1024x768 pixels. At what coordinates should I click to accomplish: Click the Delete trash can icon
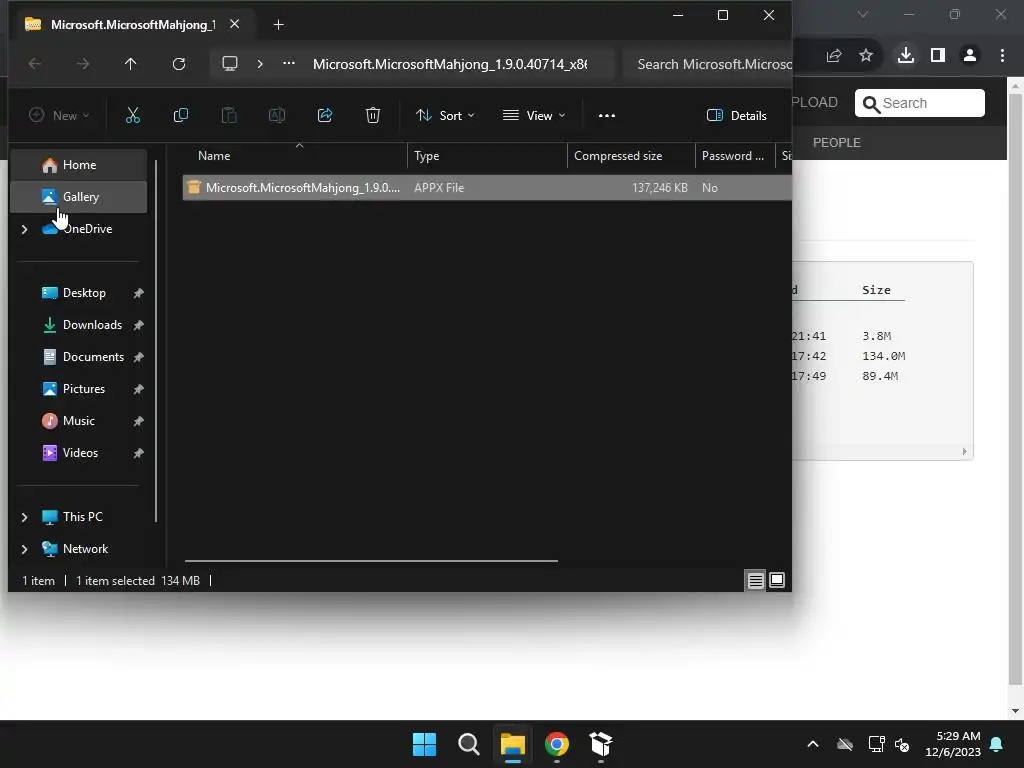(x=373, y=116)
